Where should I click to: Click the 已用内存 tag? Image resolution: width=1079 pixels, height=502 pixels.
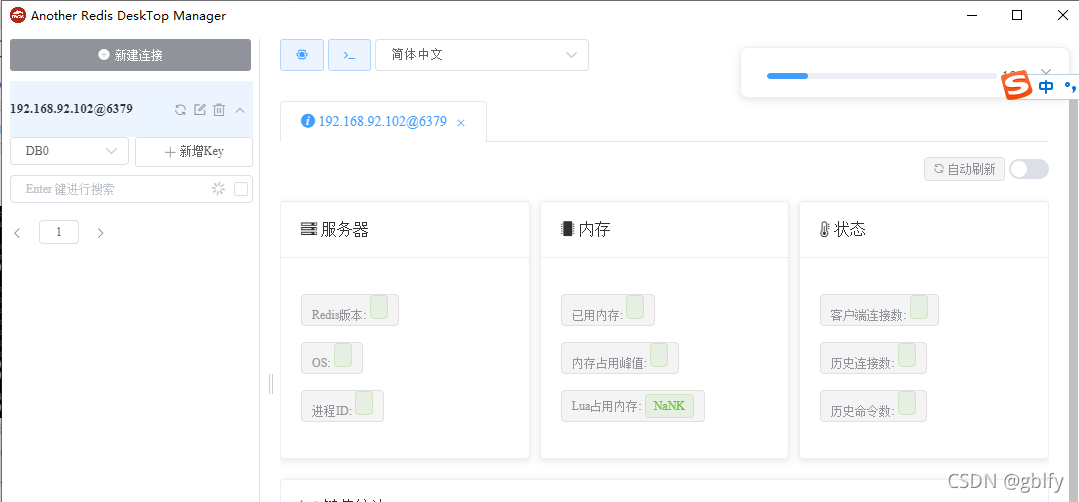(x=608, y=310)
